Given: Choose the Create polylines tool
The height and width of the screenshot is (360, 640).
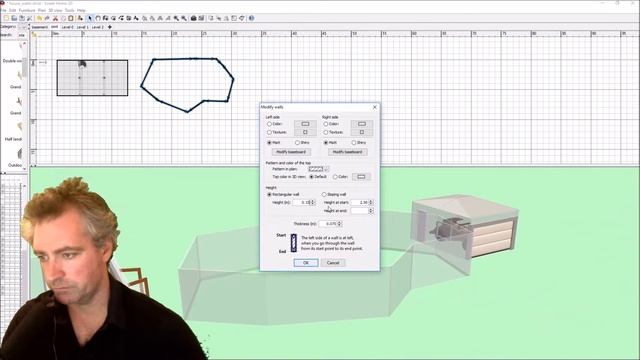Looking at the screenshot, I should tap(122, 18).
